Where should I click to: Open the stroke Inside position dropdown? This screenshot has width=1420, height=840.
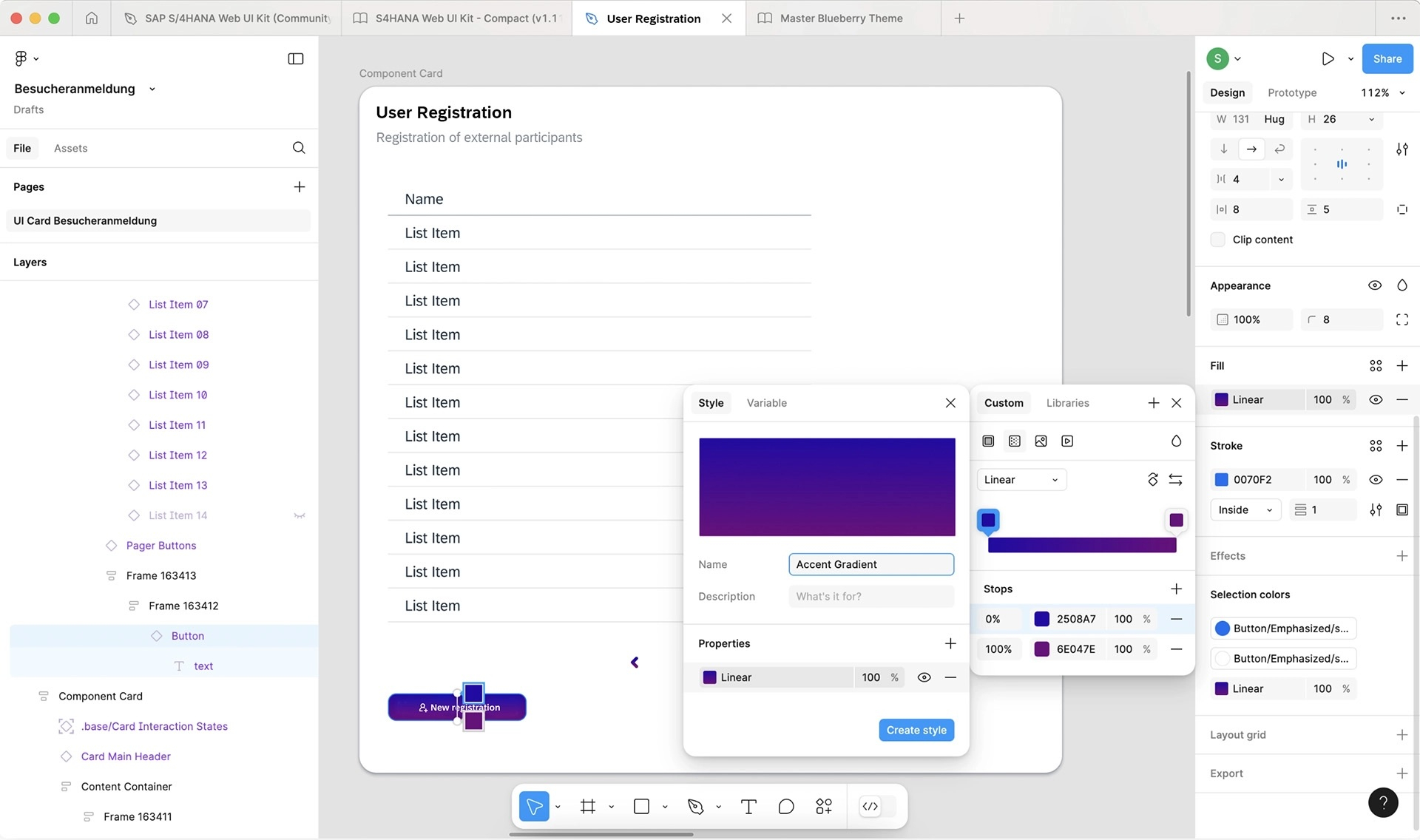click(x=1245, y=510)
